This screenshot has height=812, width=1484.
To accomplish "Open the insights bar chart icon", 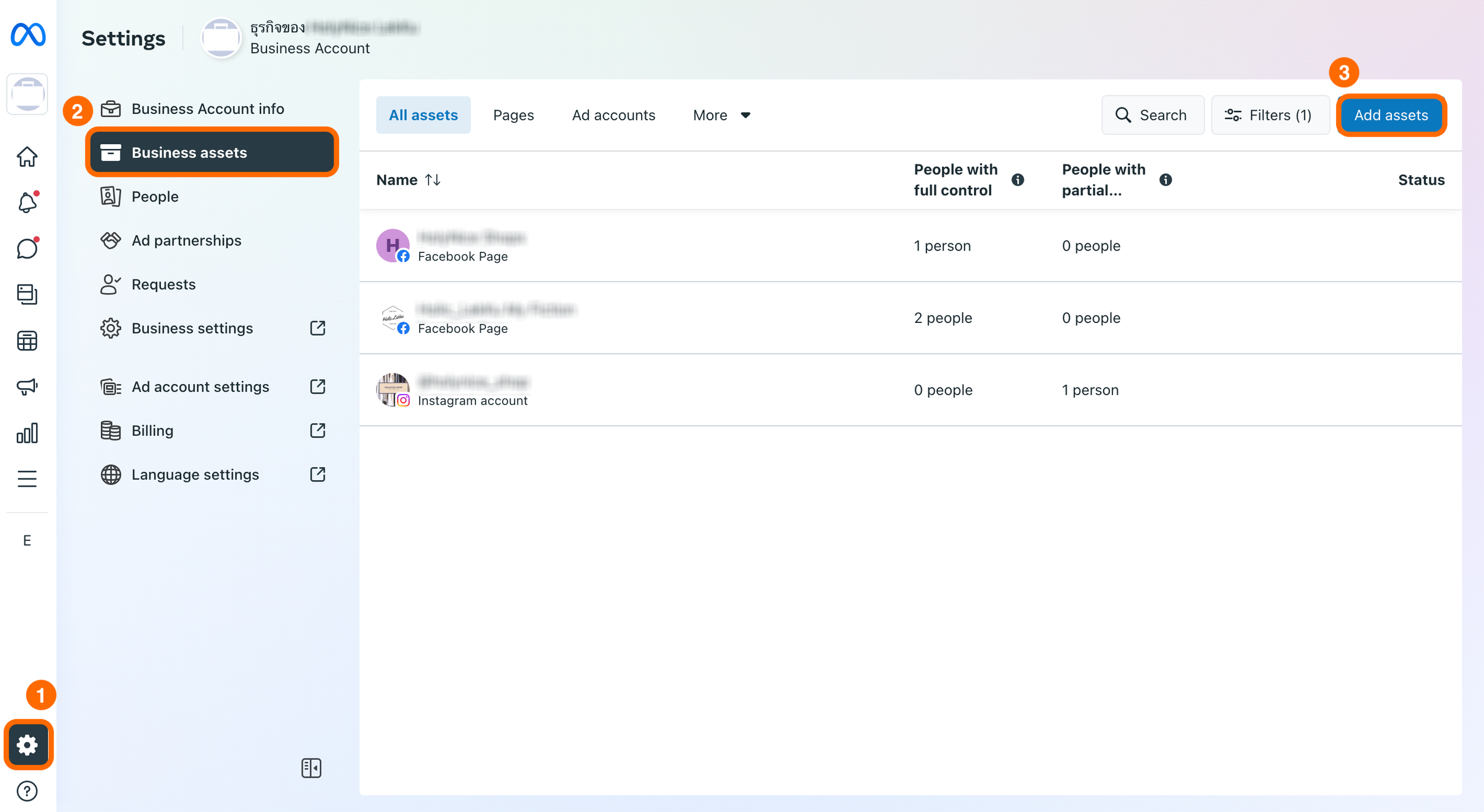I will 27,433.
